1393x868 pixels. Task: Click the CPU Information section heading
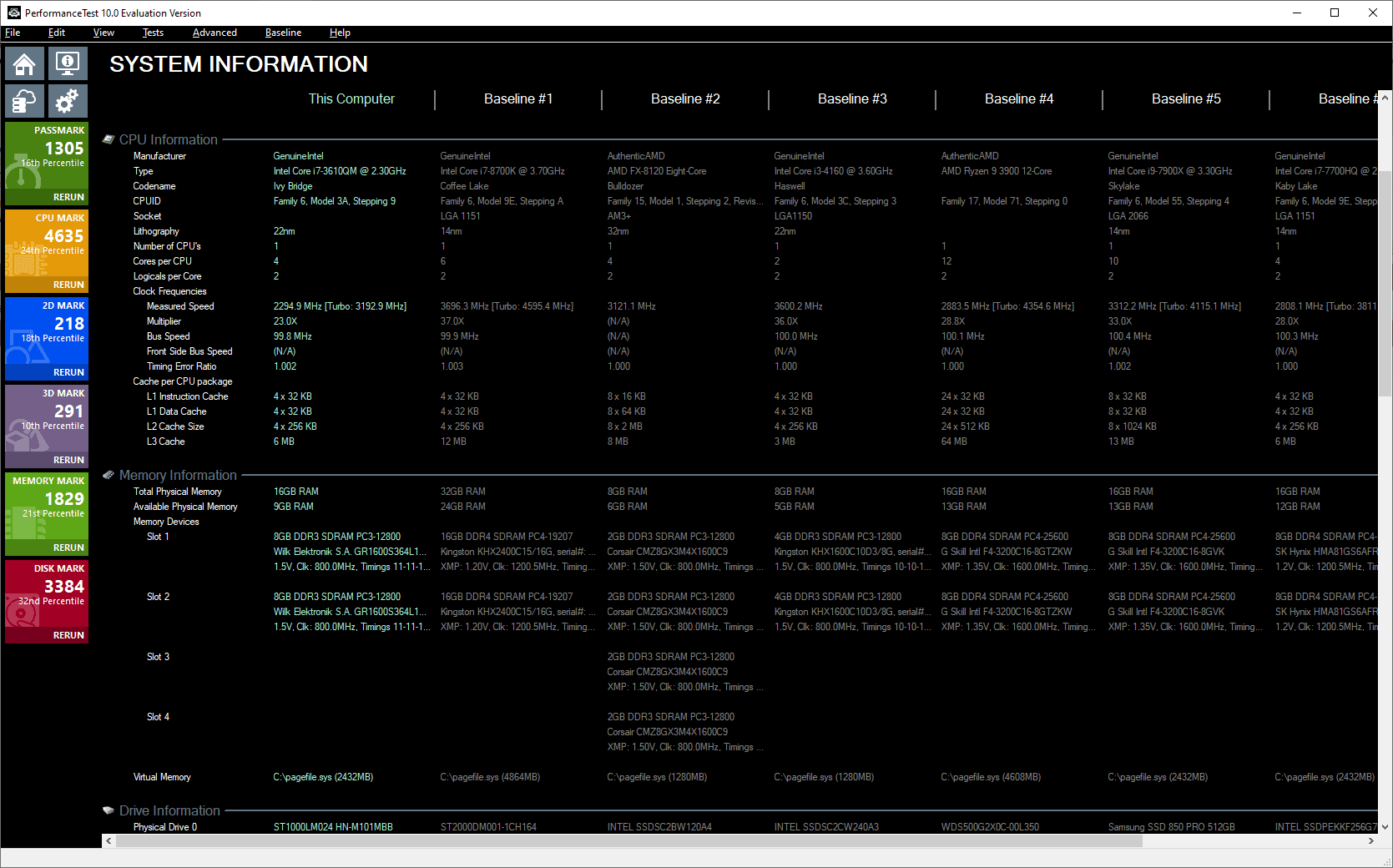click(x=169, y=139)
